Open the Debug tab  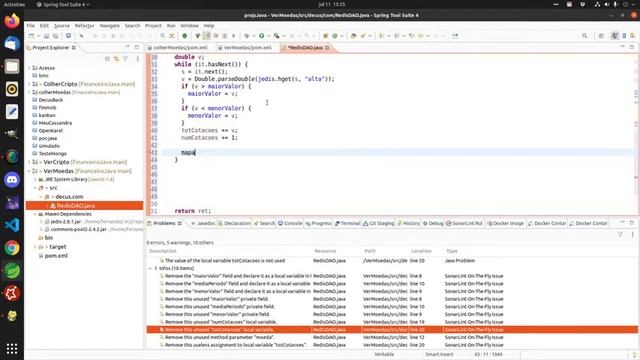point(433,223)
